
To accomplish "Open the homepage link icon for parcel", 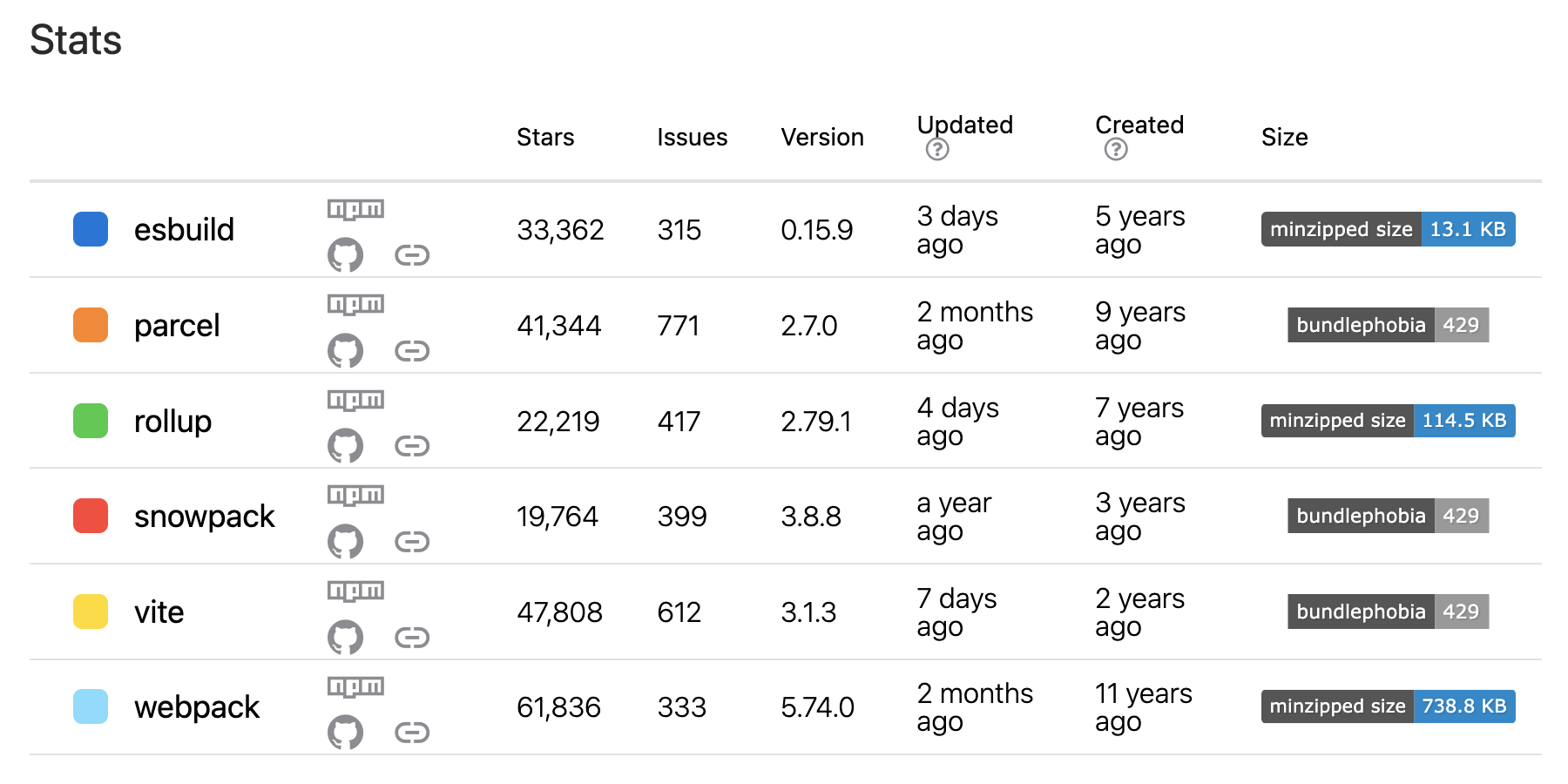I will [412, 351].
